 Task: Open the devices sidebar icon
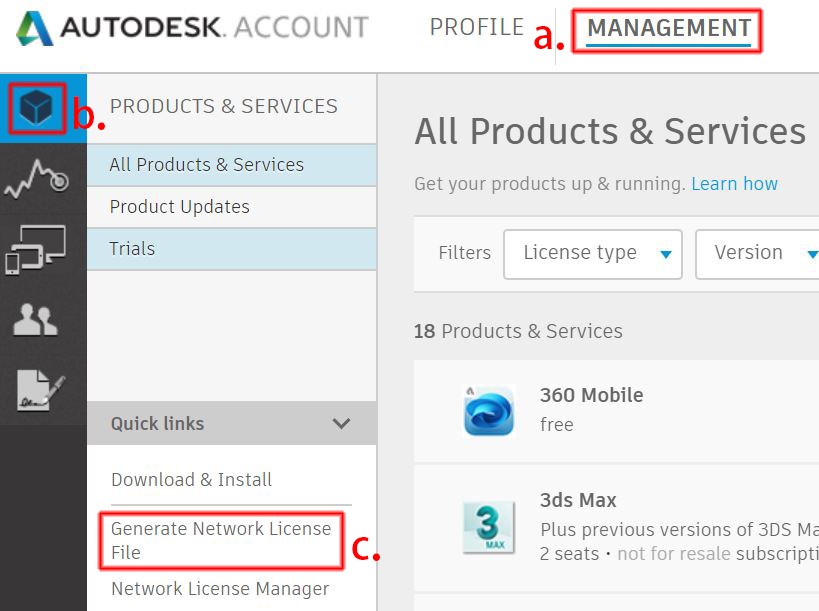(36, 250)
